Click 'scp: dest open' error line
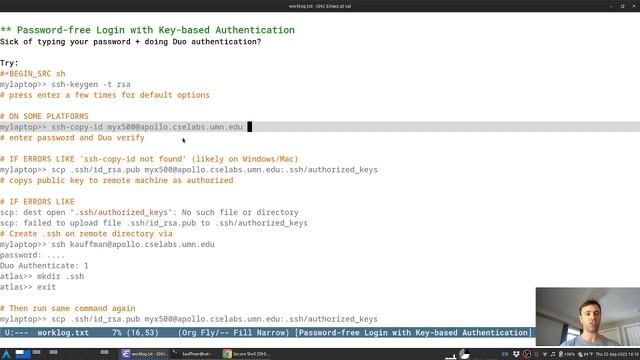 [149, 212]
